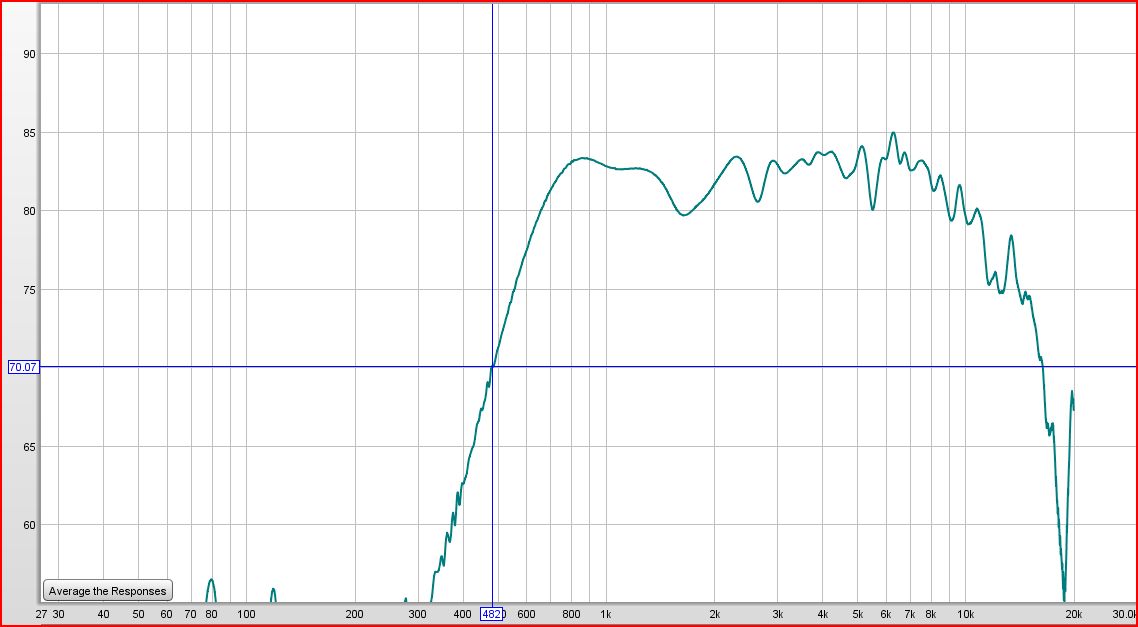Click the Average the Responses button
This screenshot has height=627, width=1138.
coord(108,591)
